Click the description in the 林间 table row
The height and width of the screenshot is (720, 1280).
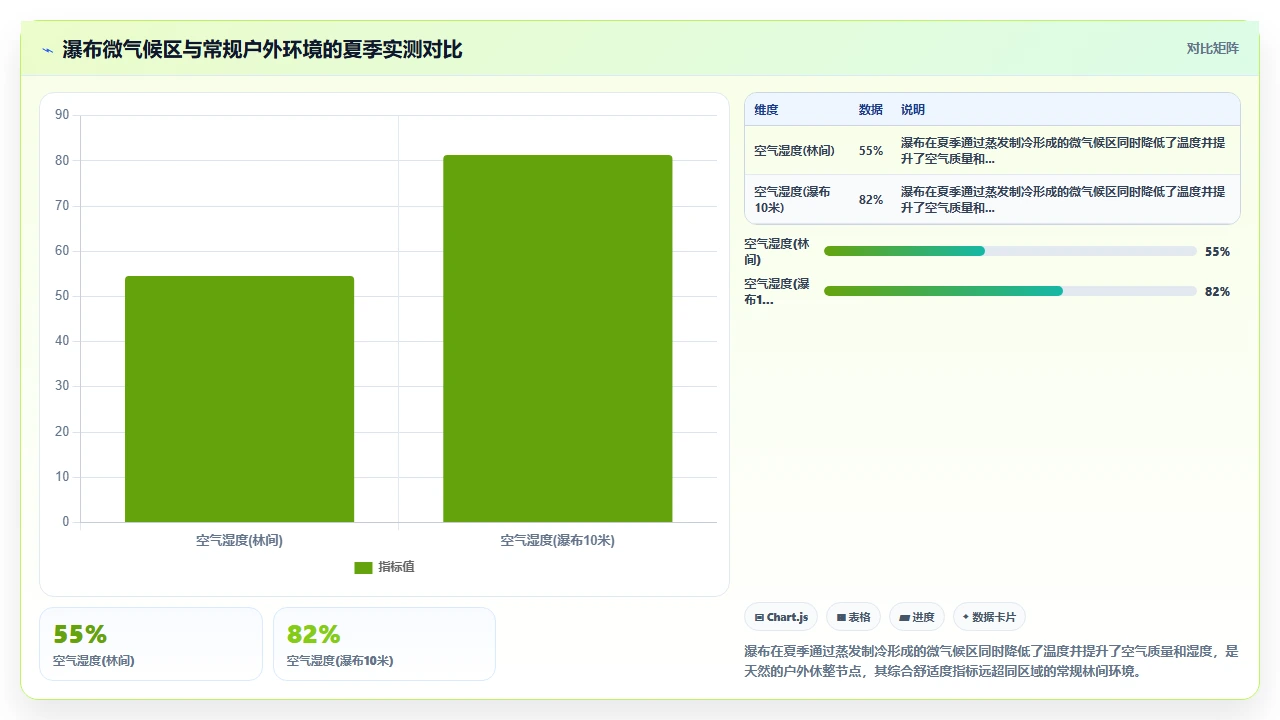click(x=1063, y=151)
